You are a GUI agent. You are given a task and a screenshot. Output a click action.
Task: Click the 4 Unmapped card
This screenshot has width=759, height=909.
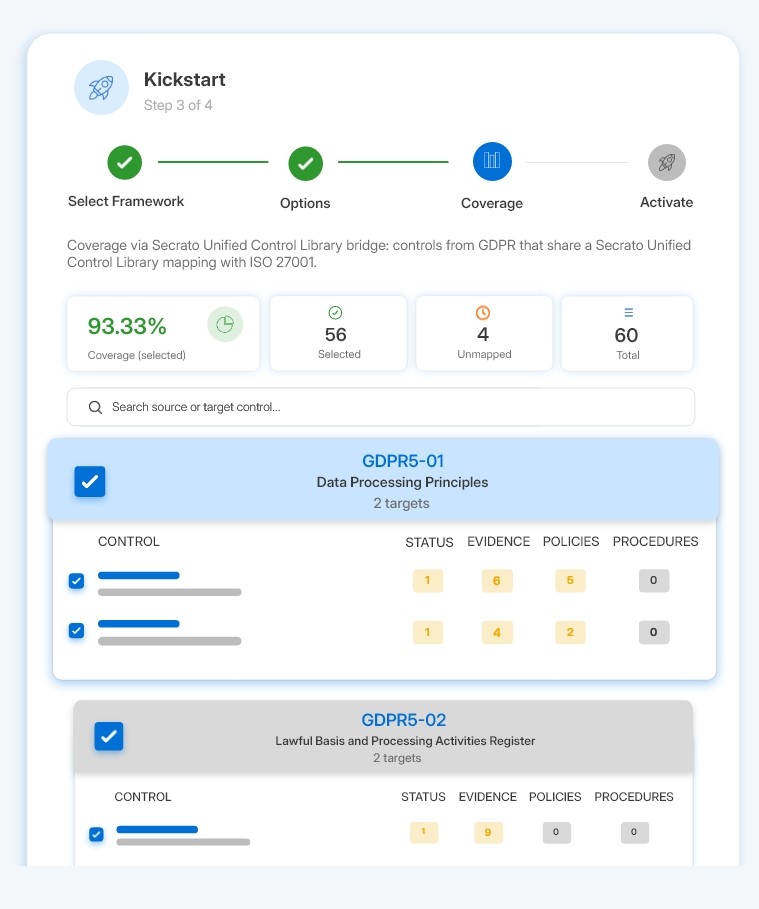[x=484, y=333]
